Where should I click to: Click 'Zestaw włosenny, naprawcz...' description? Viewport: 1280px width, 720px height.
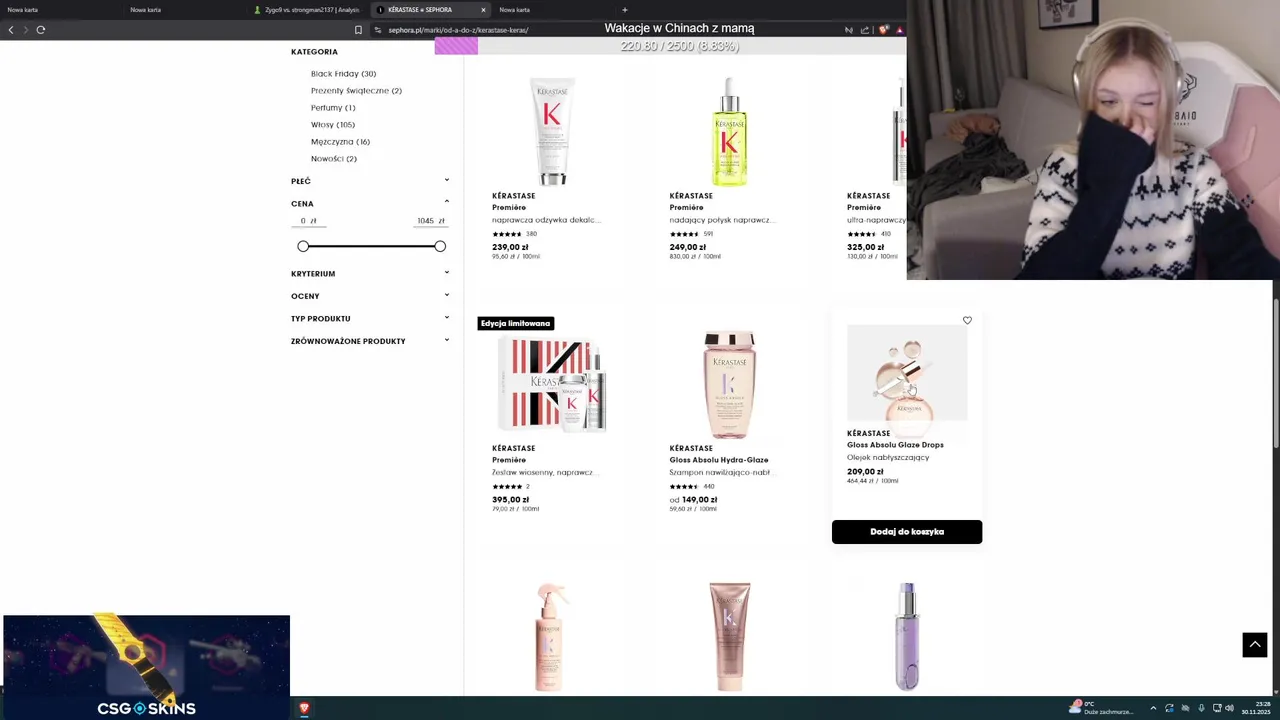click(545, 472)
